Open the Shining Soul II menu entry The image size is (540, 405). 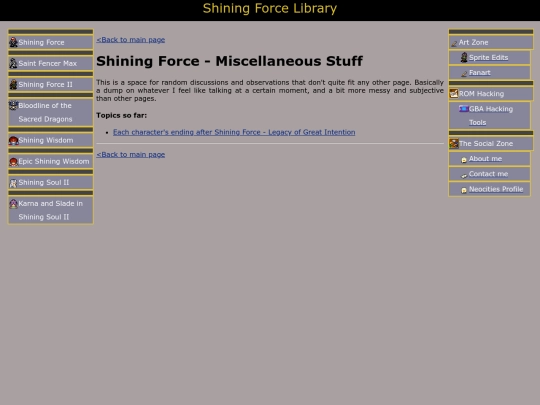[x=51, y=183]
